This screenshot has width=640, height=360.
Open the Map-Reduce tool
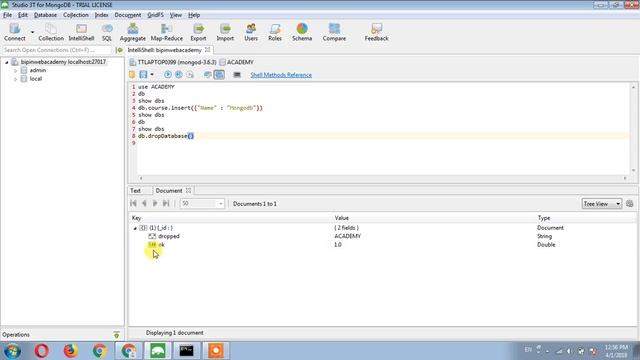[167, 32]
